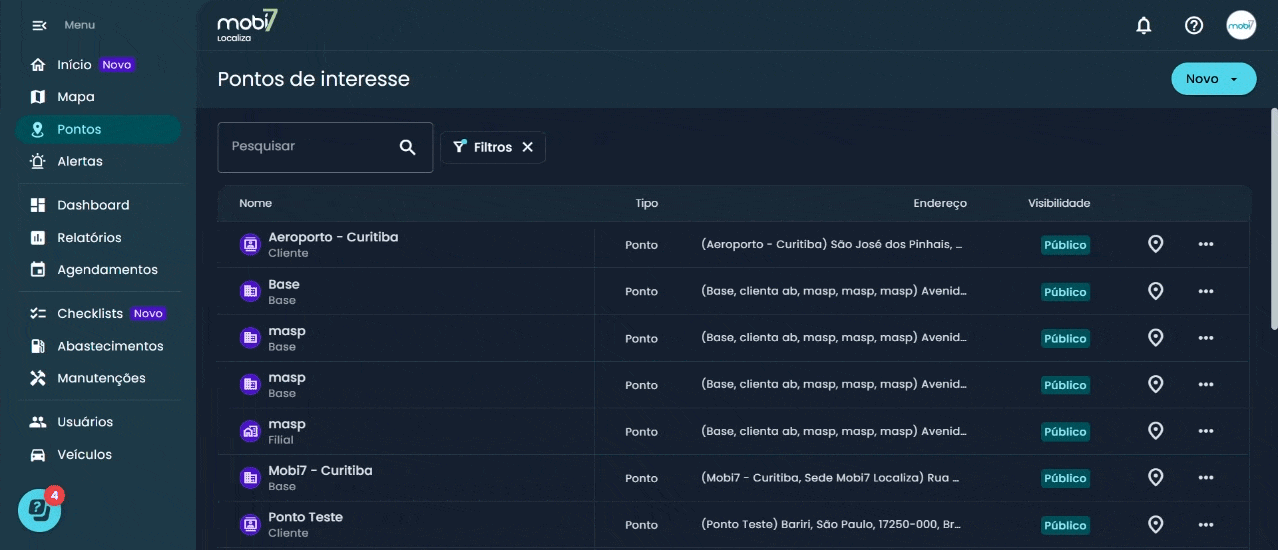
Task: Open the support chat widget icon
Action: click(39, 510)
